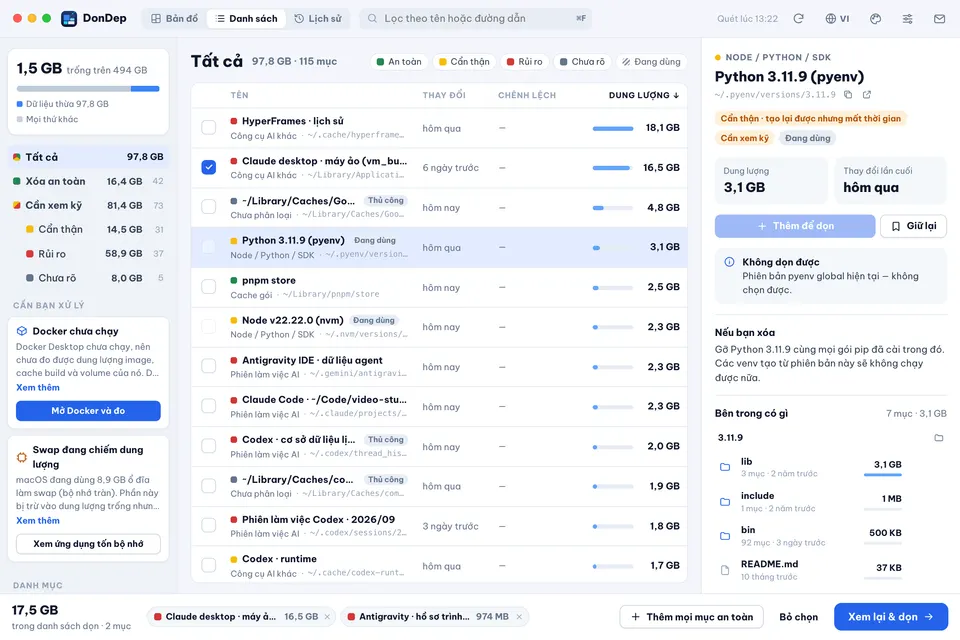Focus the Lọc theo tên hoặc đường dẫn field
Image resolution: width=960 pixels, height=640 pixels.
pos(476,18)
